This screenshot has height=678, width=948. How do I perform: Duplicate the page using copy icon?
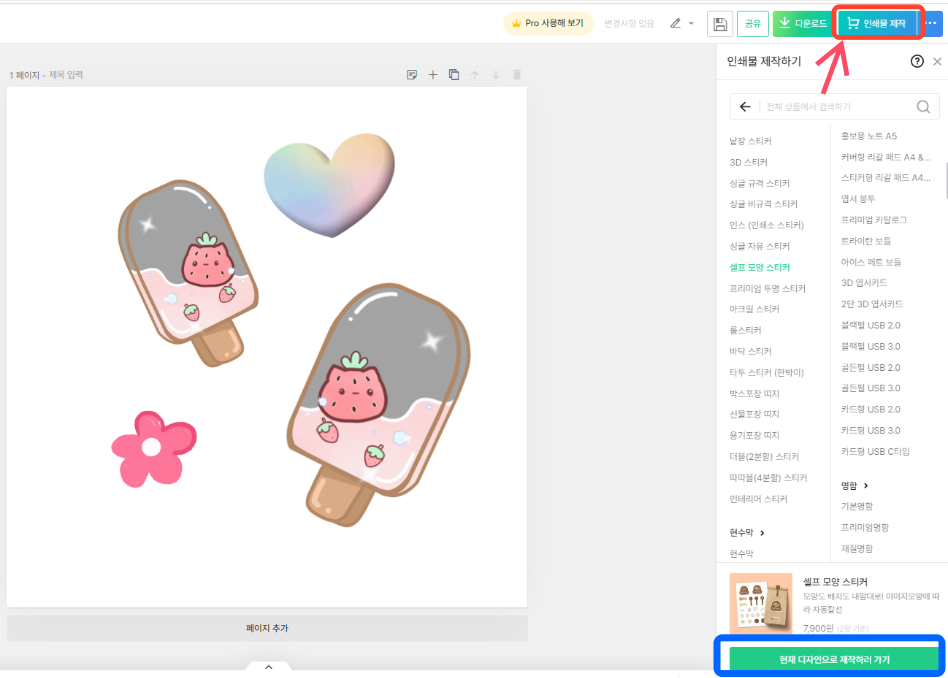tap(454, 75)
